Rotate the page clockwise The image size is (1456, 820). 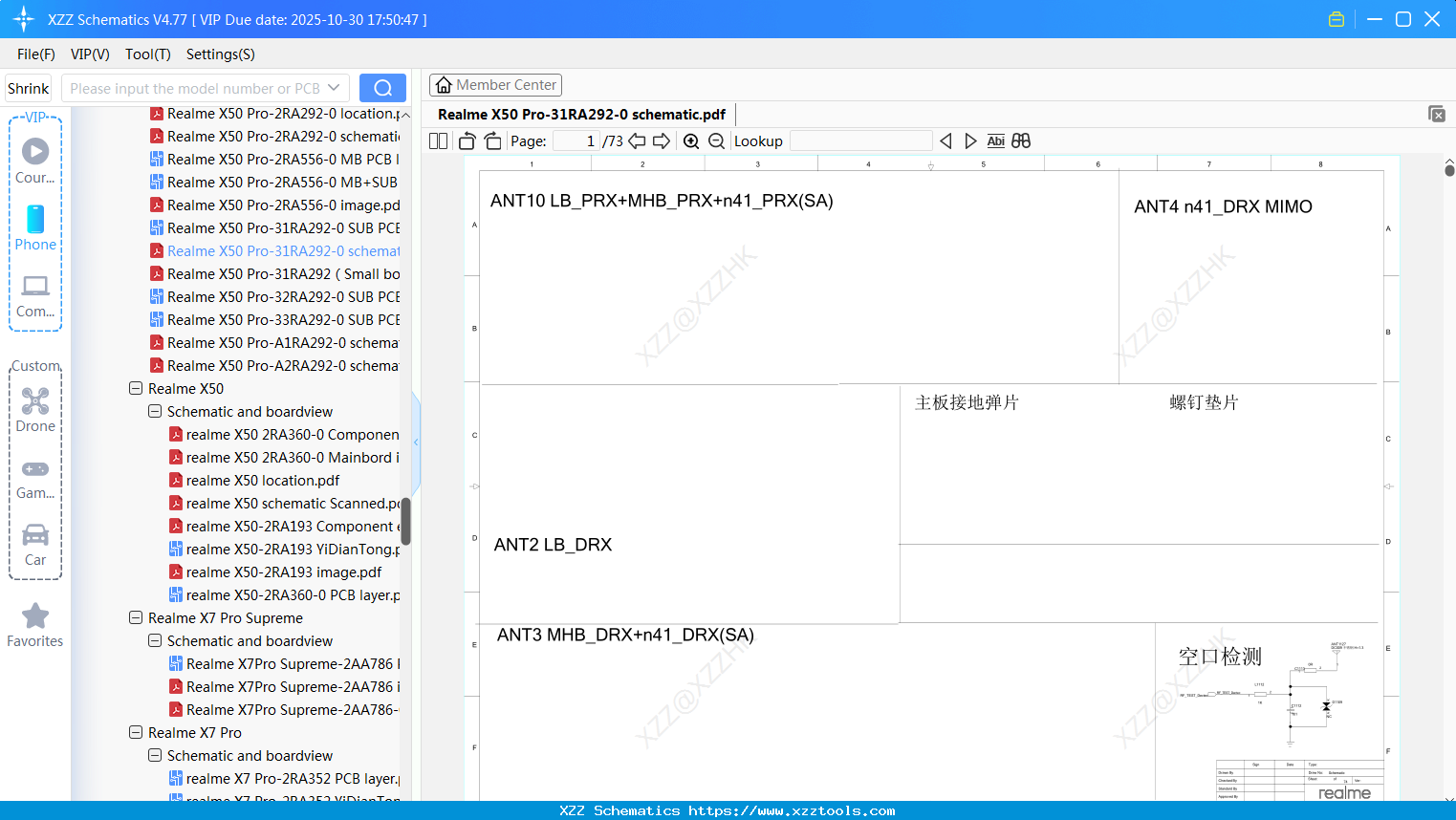pos(492,141)
